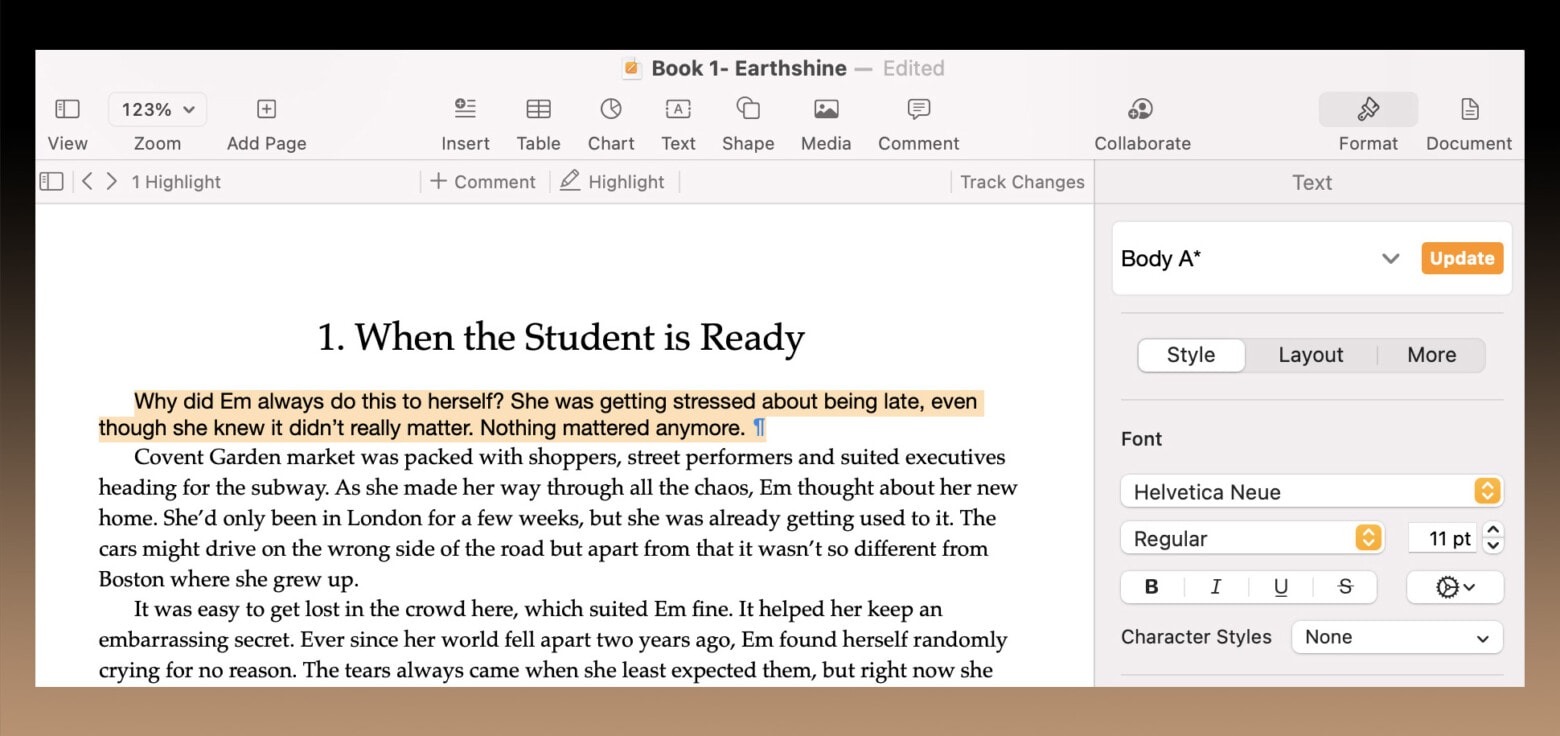Switch to the More tab

click(x=1431, y=355)
